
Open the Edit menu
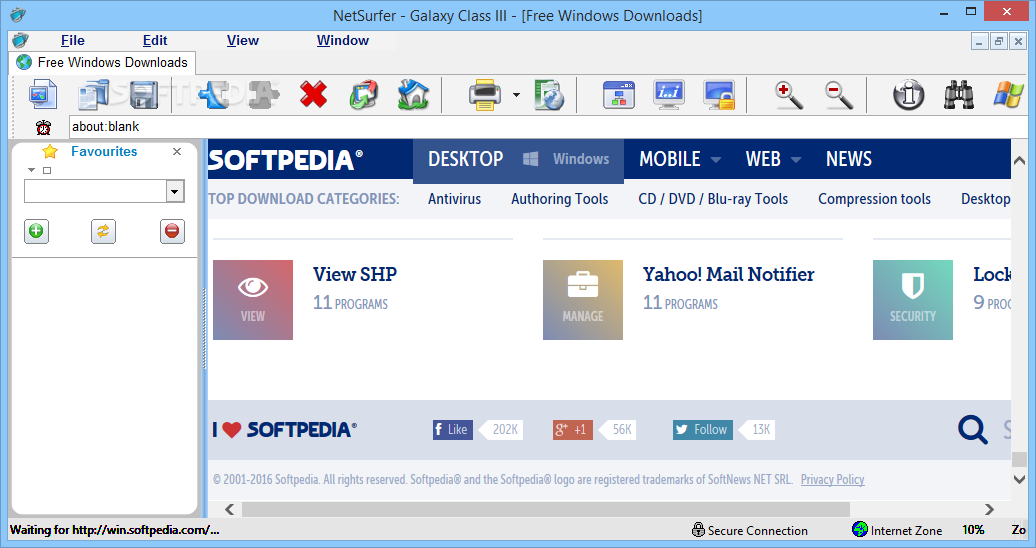pyautogui.click(x=155, y=40)
